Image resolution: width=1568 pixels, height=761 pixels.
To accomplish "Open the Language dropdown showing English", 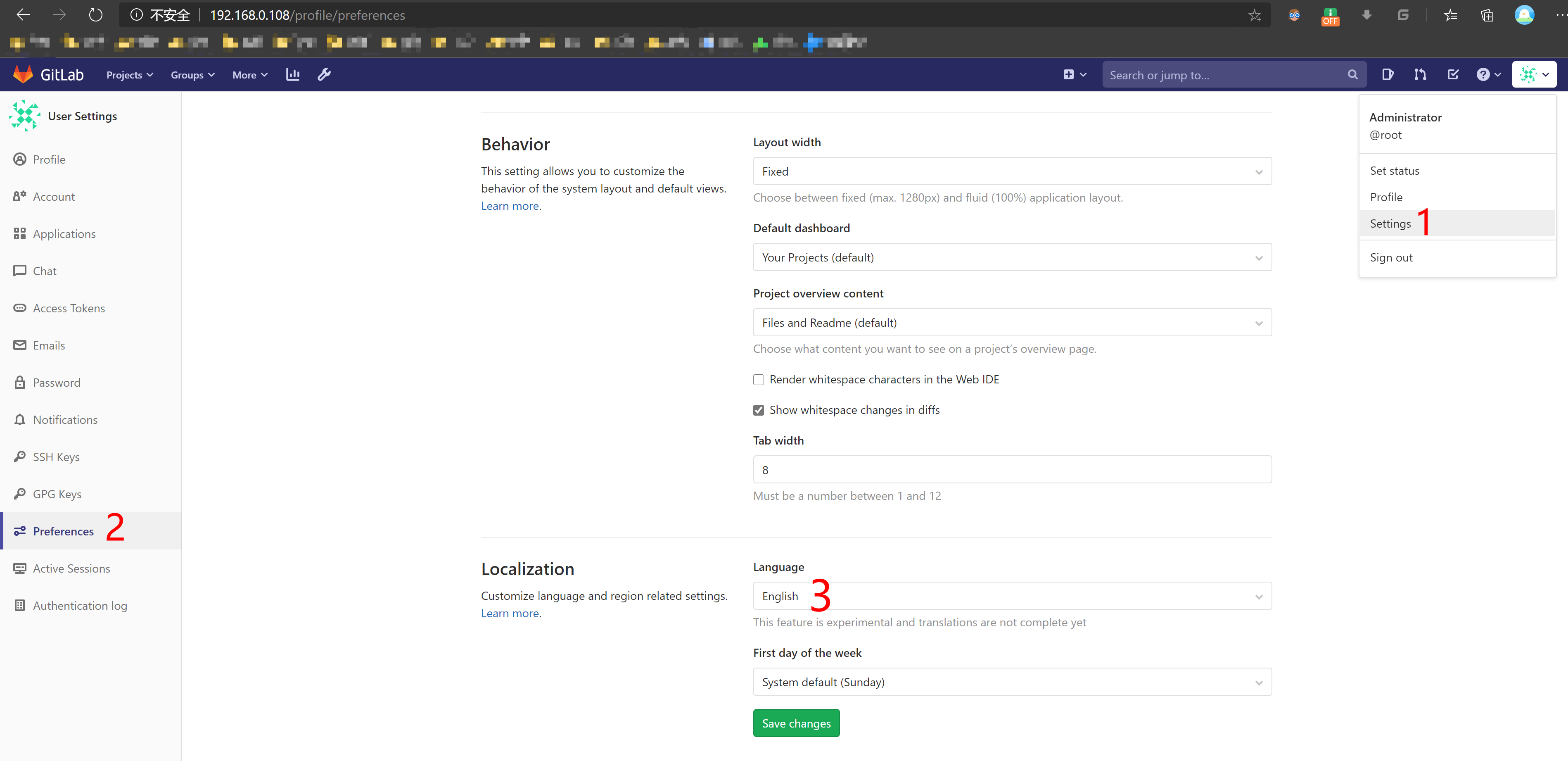I will tap(1012, 596).
